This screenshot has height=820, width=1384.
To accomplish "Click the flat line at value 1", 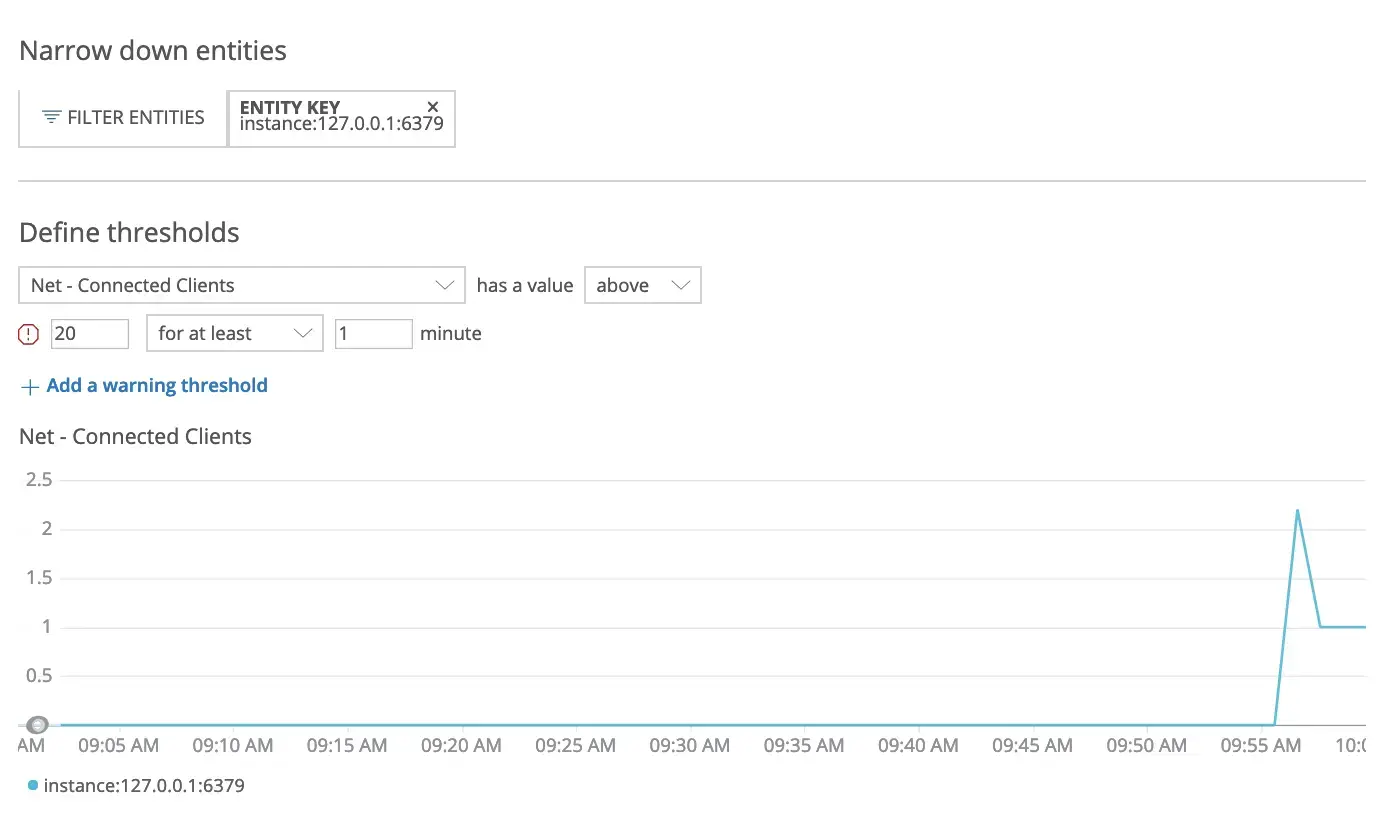I will 1343,627.
